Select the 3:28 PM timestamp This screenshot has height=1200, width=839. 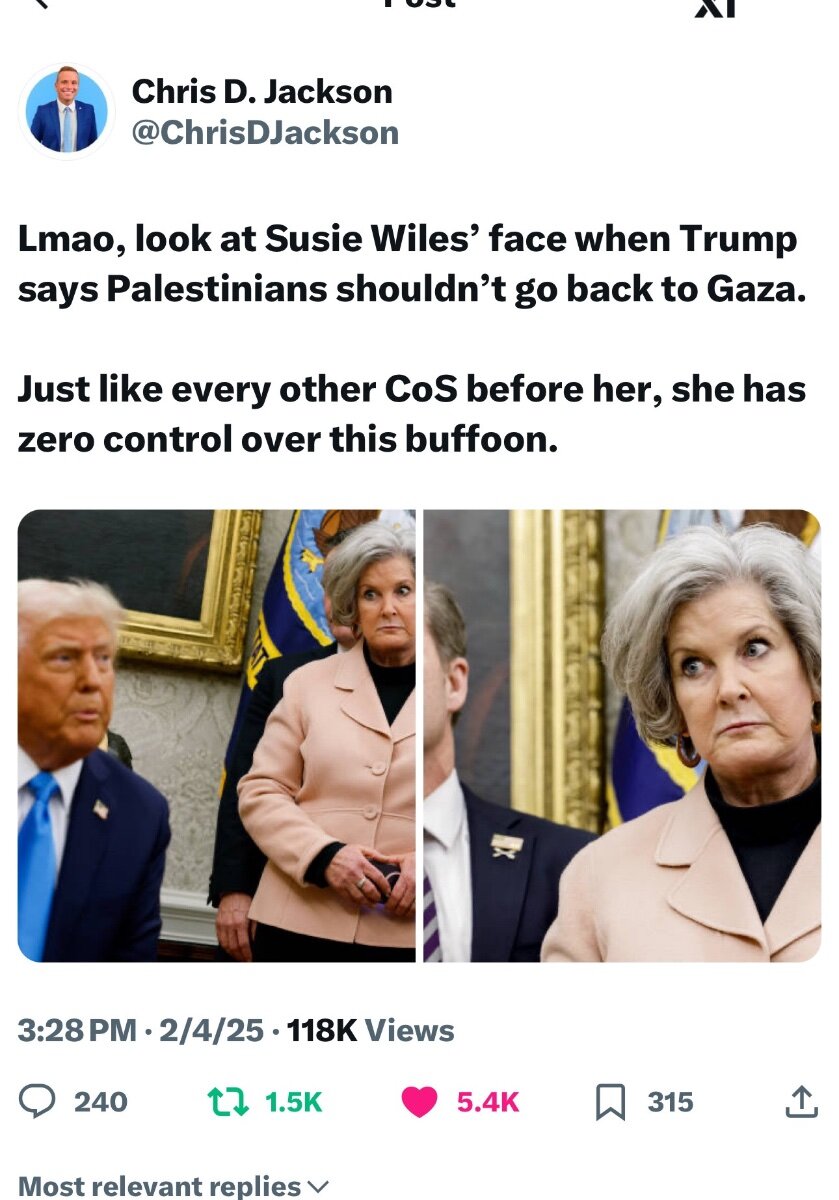pyautogui.click(x=77, y=1030)
